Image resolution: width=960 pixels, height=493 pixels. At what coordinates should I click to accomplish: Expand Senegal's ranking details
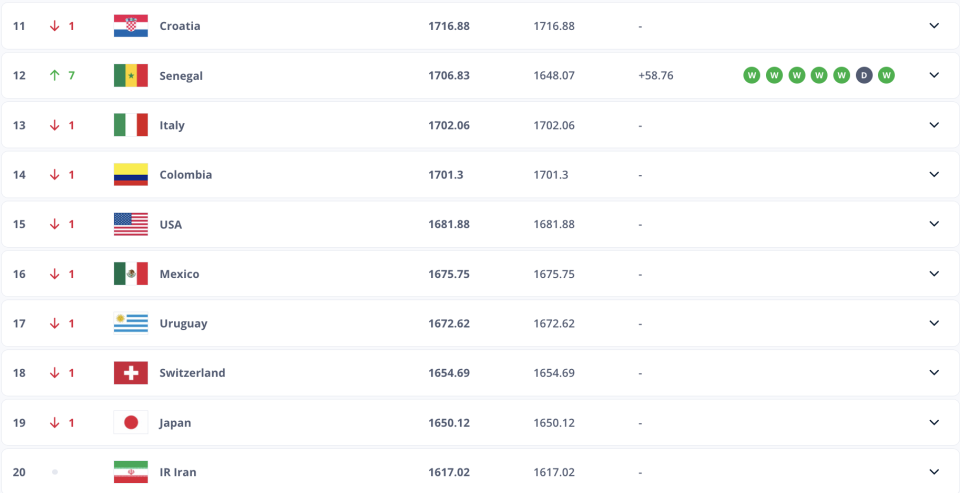click(x=934, y=75)
